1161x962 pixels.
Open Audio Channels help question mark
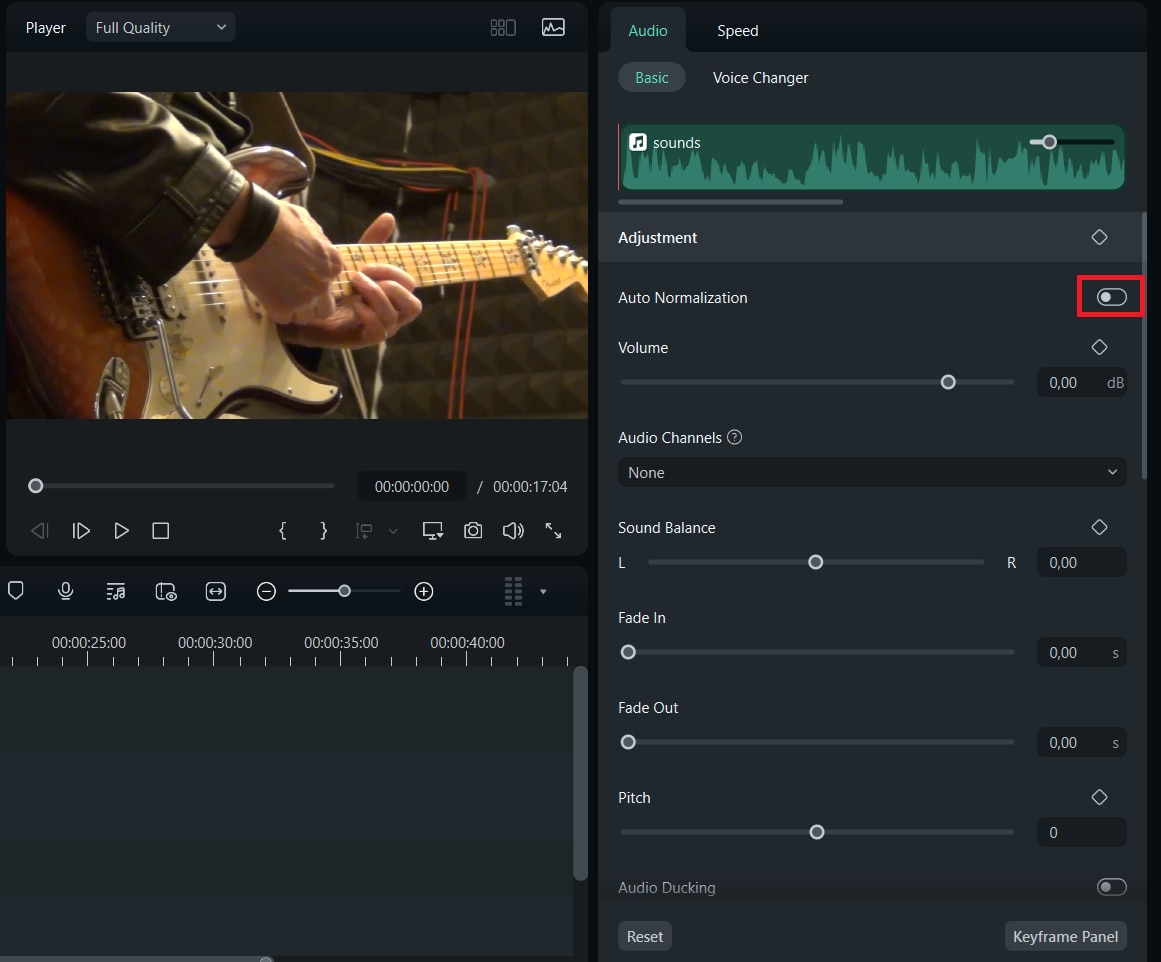coord(735,438)
